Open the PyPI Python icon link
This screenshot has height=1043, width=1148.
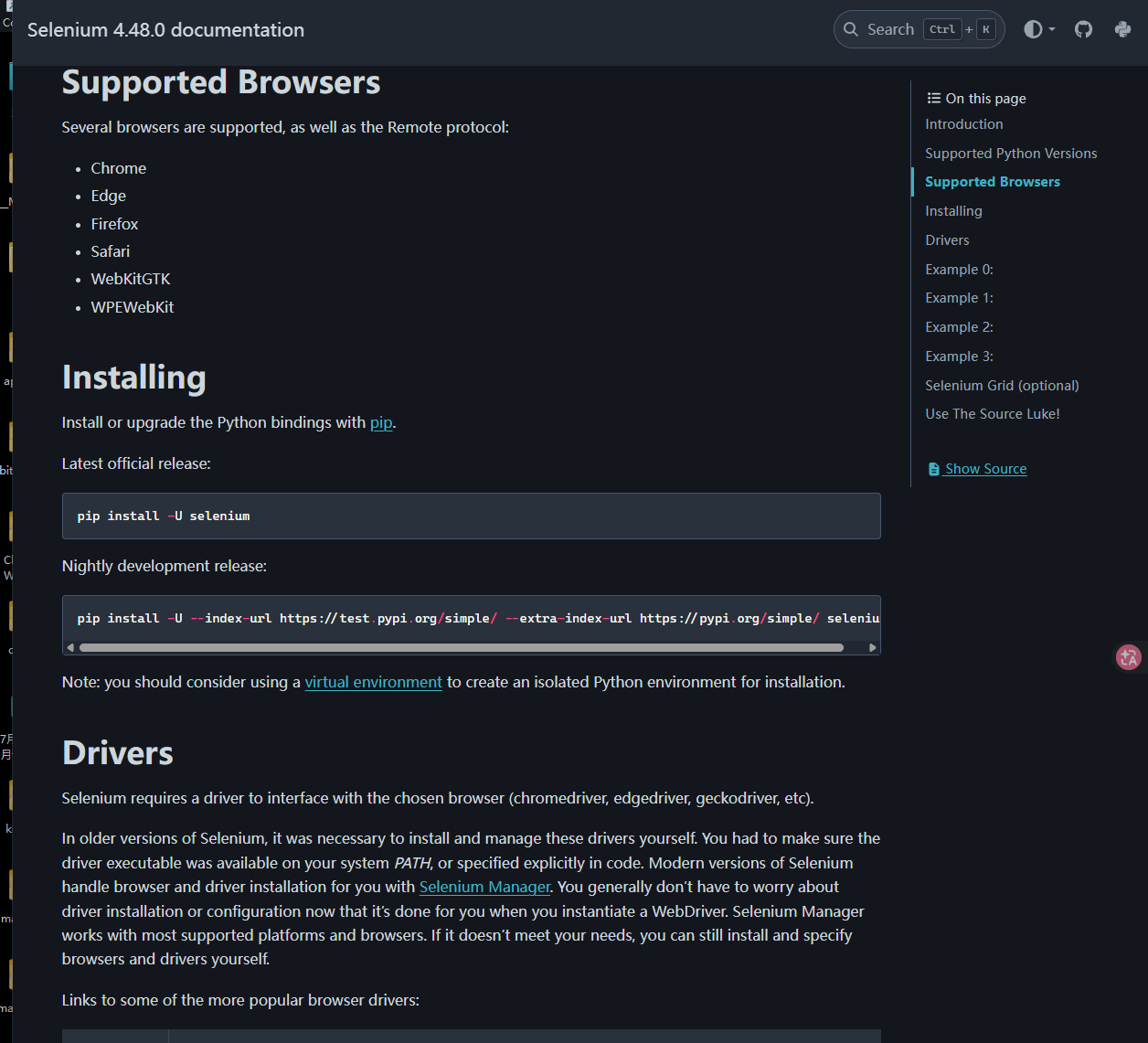click(1123, 29)
